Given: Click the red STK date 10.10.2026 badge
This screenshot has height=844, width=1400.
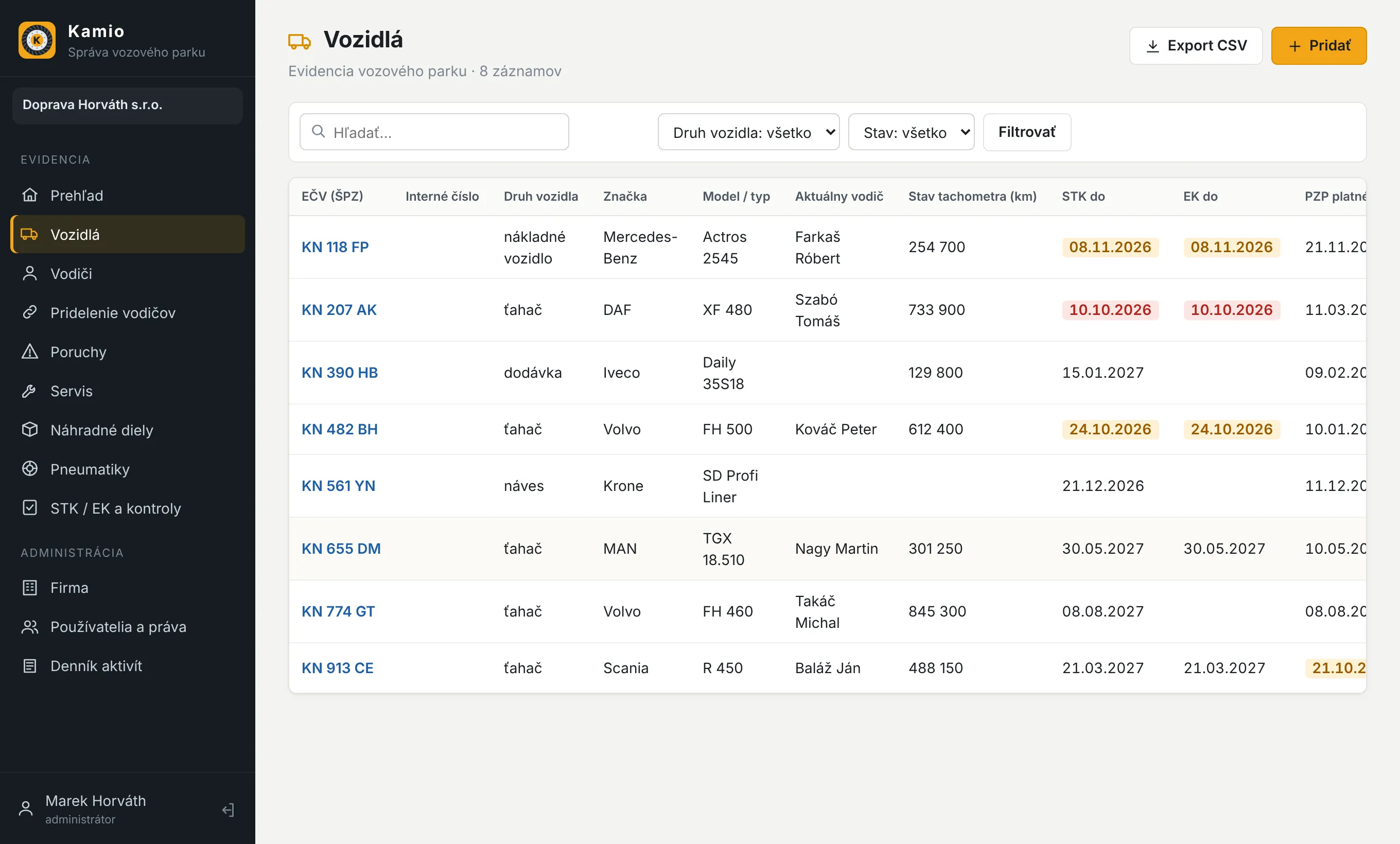Looking at the screenshot, I should pos(1110,309).
